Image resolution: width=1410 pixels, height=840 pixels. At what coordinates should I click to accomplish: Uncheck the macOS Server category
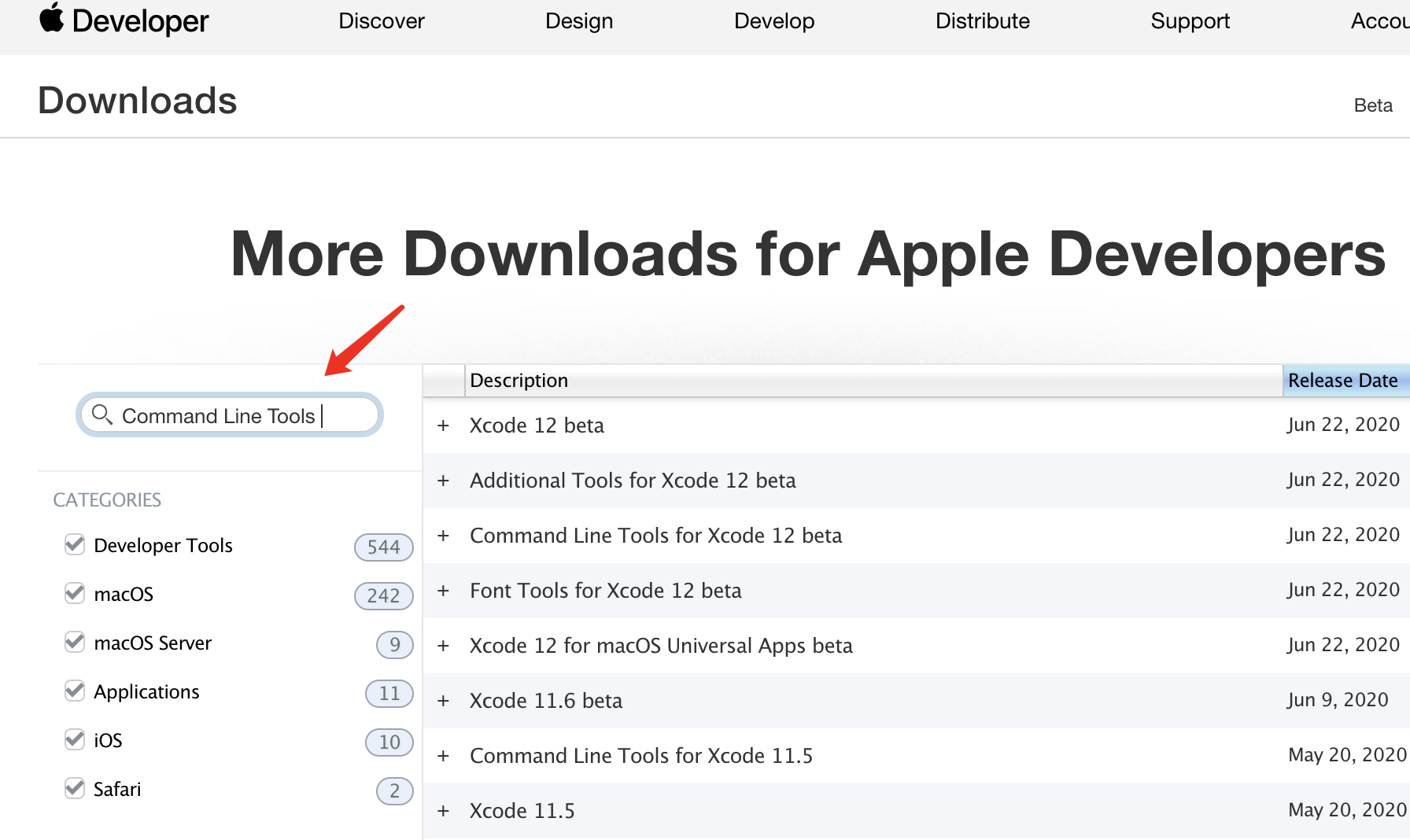pos(75,642)
